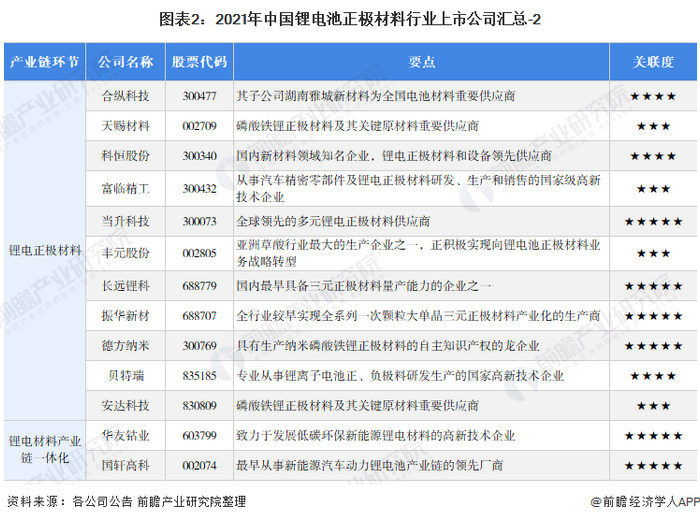
Task: Select stock code '002709'
Action: pyautogui.click(x=200, y=126)
